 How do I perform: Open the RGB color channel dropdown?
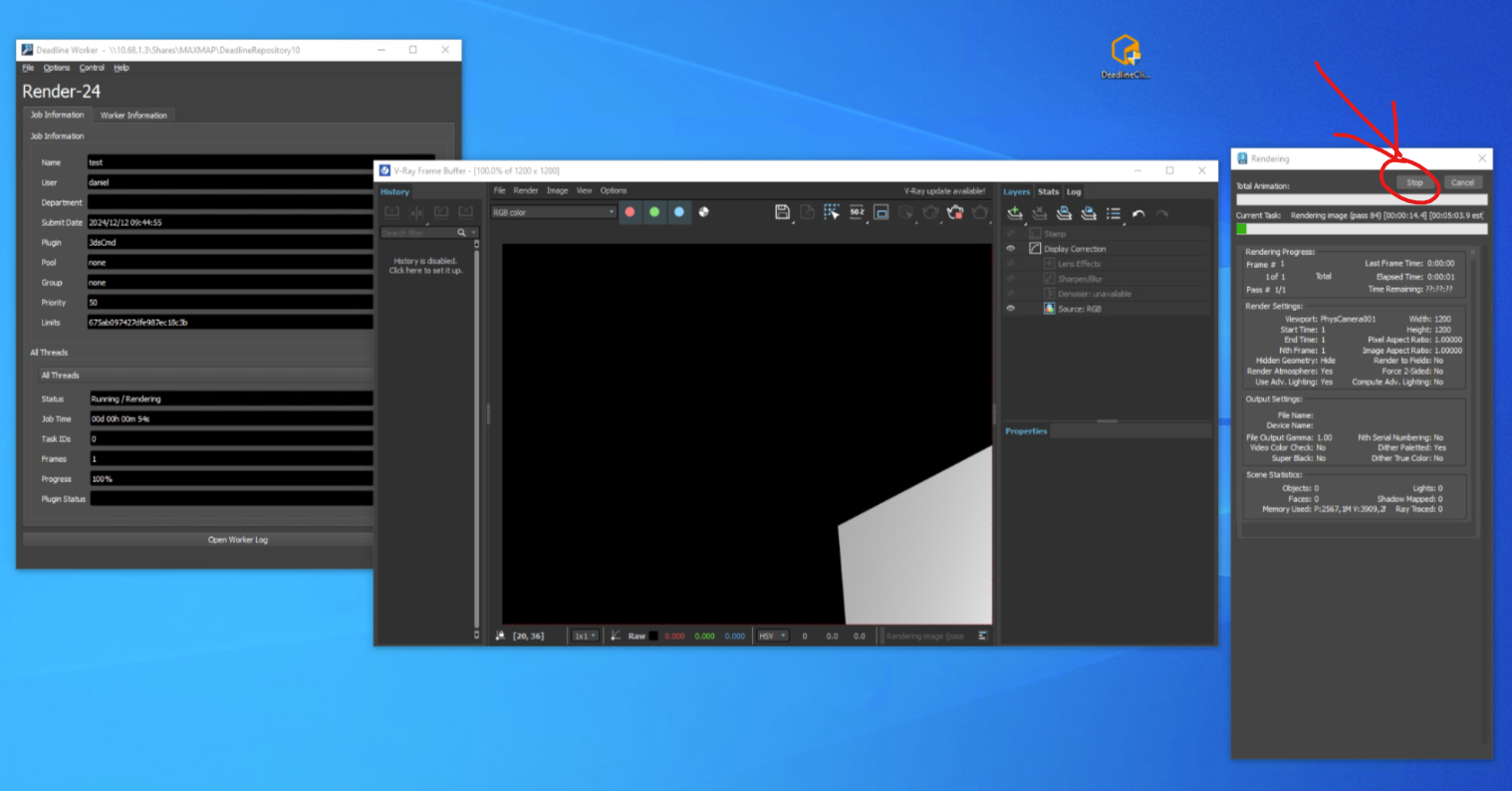553,212
